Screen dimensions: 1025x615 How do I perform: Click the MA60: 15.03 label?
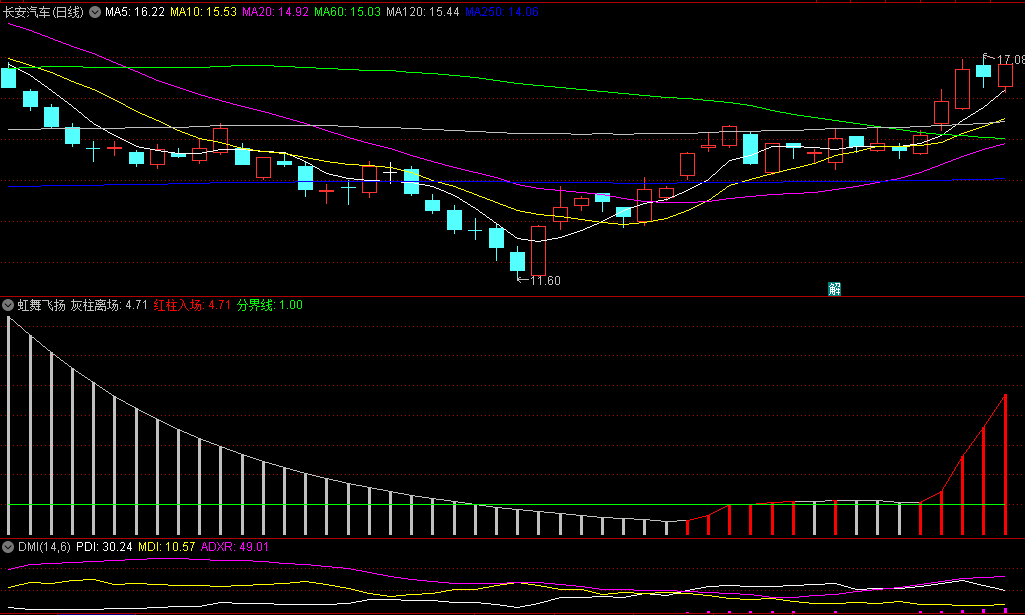(347, 12)
